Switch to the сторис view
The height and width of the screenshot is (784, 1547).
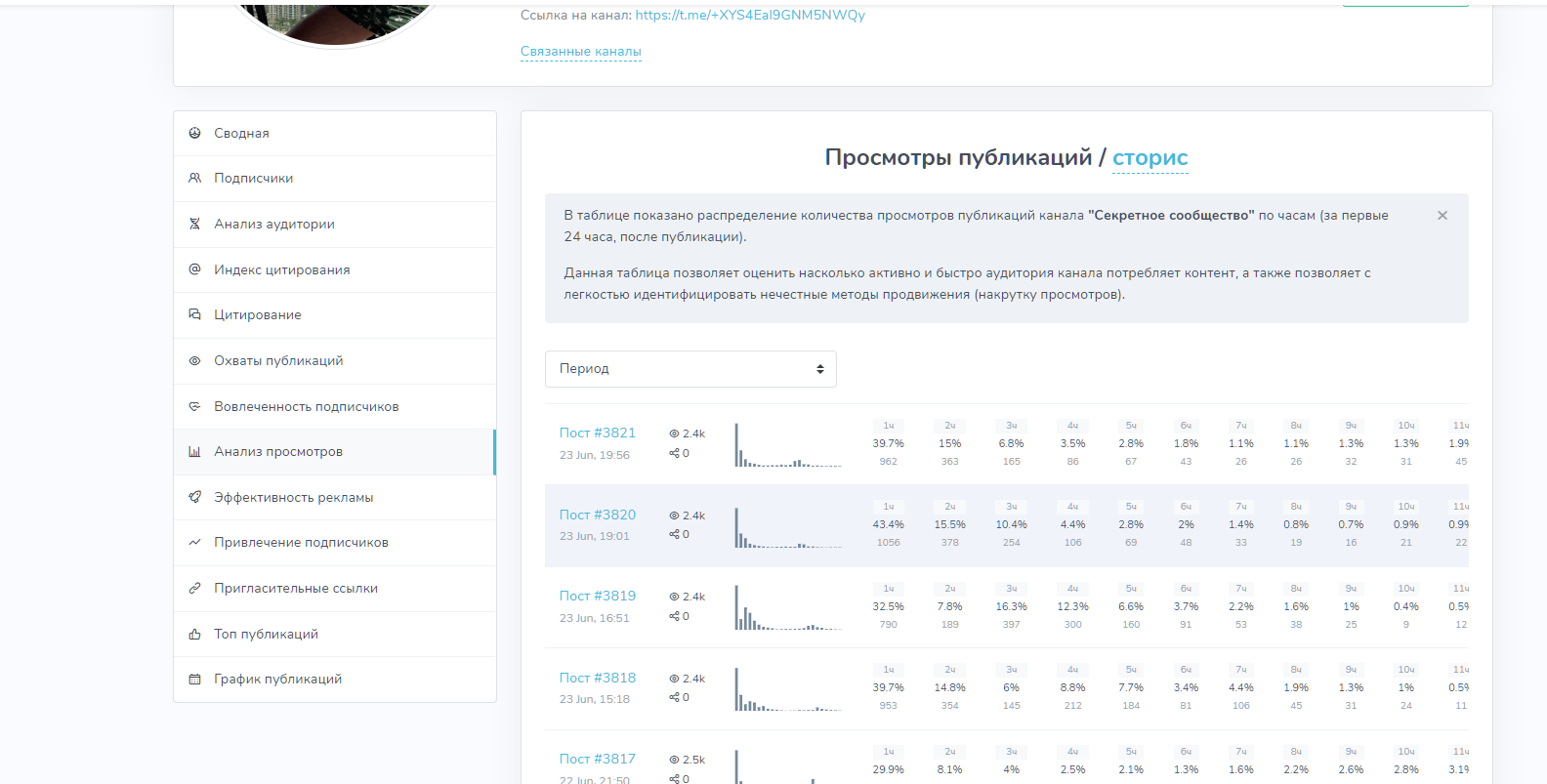pos(1150,158)
